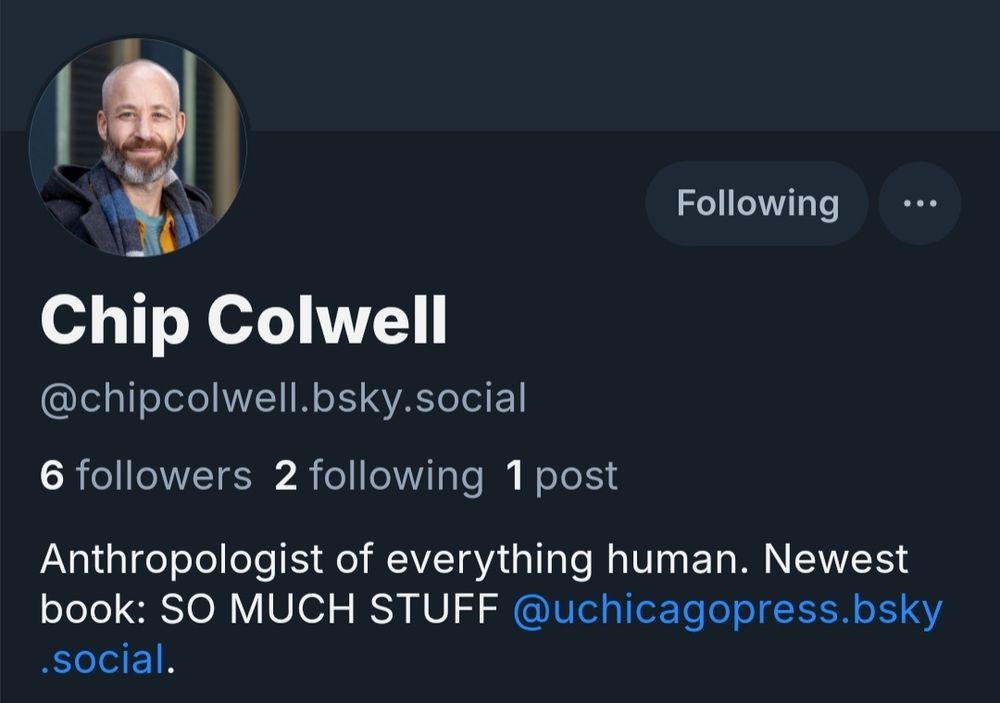Click Chip Colwell's round profile avatar

pos(138,147)
